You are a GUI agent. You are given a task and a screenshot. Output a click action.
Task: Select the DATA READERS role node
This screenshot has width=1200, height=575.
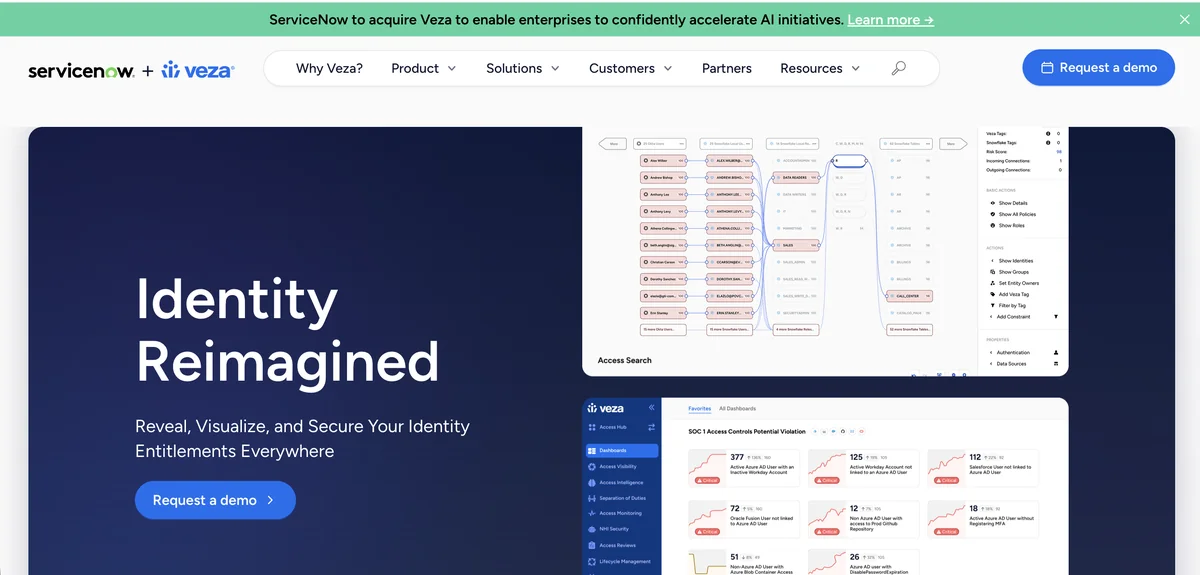[x=798, y=177]
